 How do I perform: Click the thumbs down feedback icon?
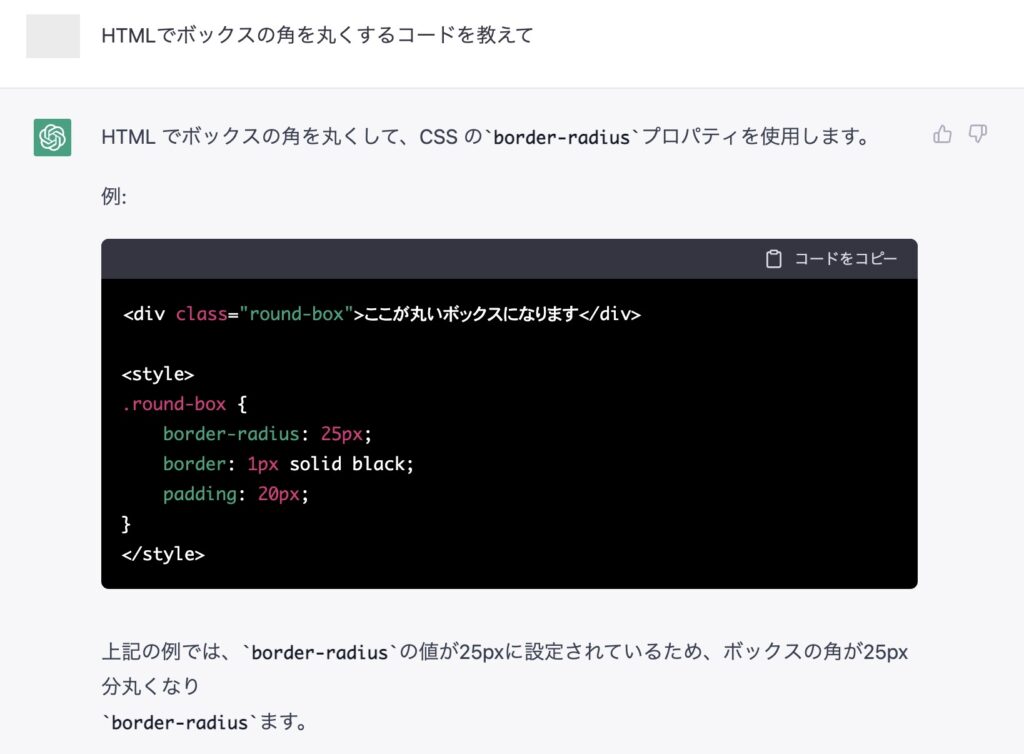click(978, 134)
